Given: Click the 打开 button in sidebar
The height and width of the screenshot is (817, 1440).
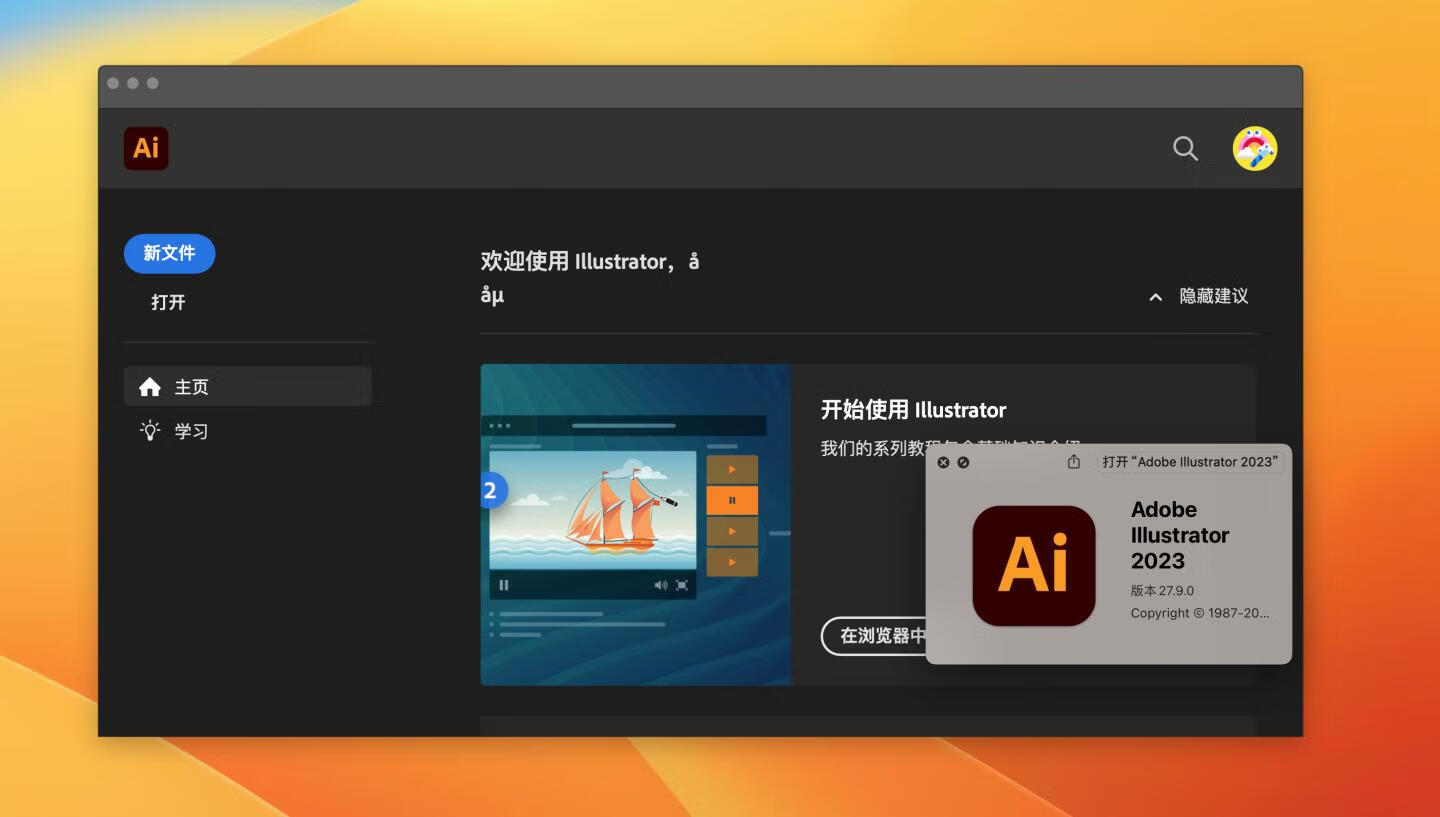Looking at the screenshot, I should coord(168,302).
